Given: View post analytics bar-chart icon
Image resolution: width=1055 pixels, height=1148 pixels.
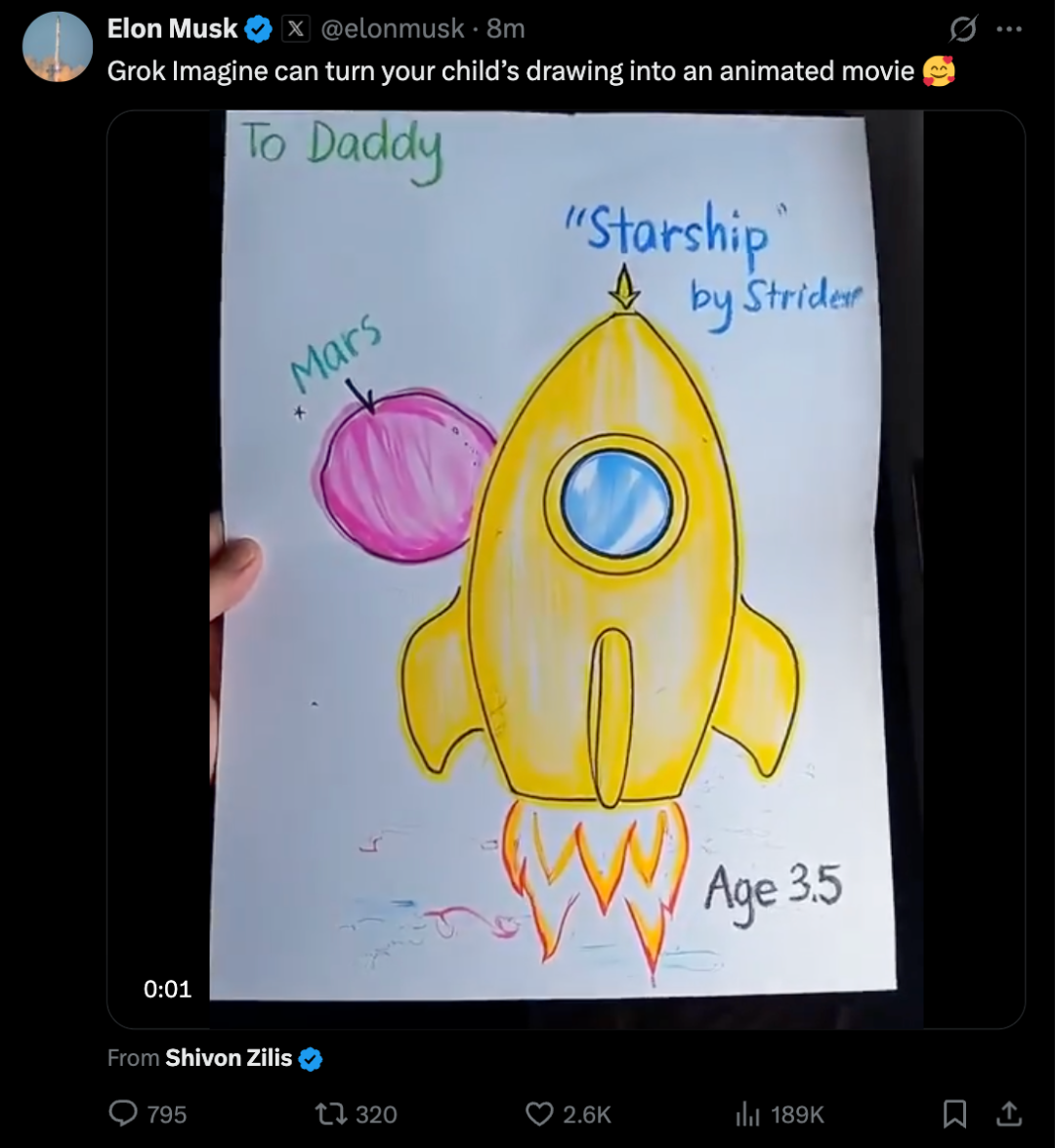Looking at the screenshot, I should click(x=746, y=1115).
